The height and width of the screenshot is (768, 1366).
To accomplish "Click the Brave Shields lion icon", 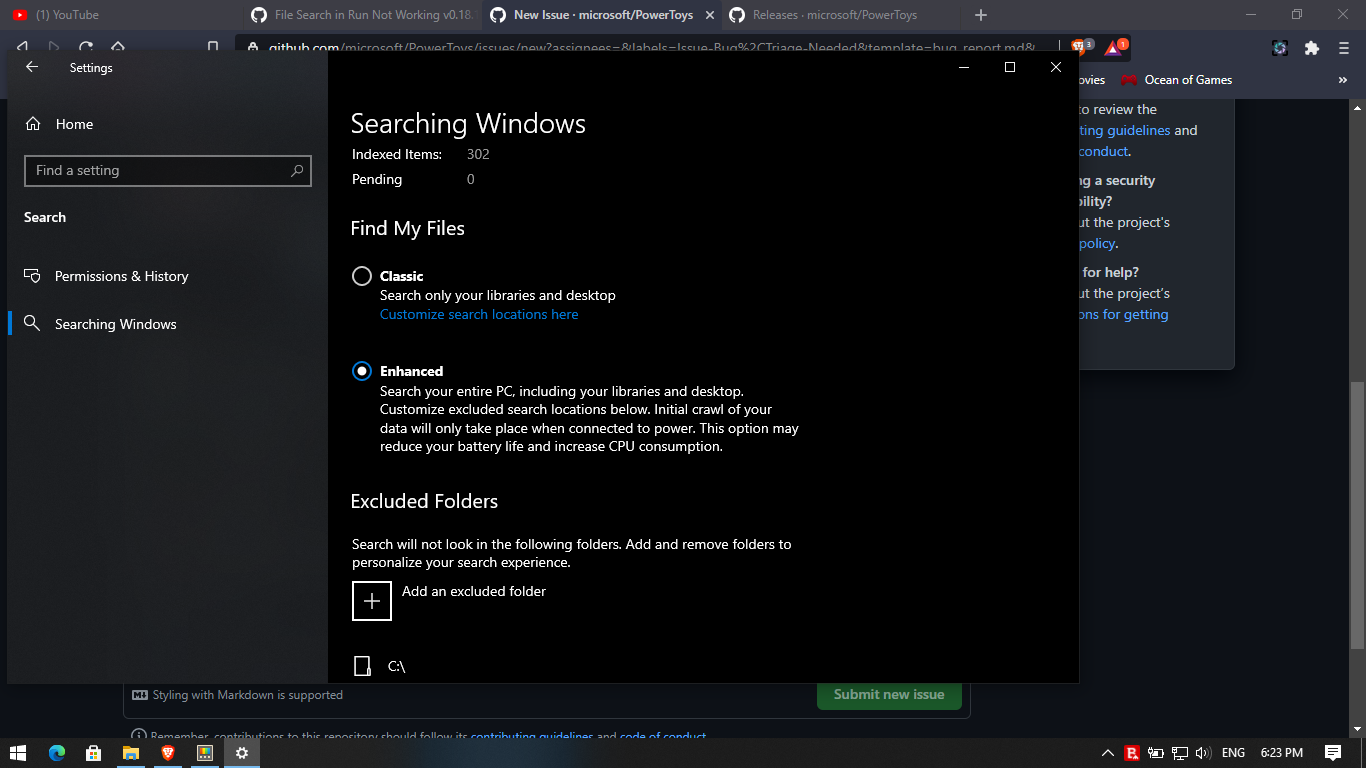I will pos(1078,47).
